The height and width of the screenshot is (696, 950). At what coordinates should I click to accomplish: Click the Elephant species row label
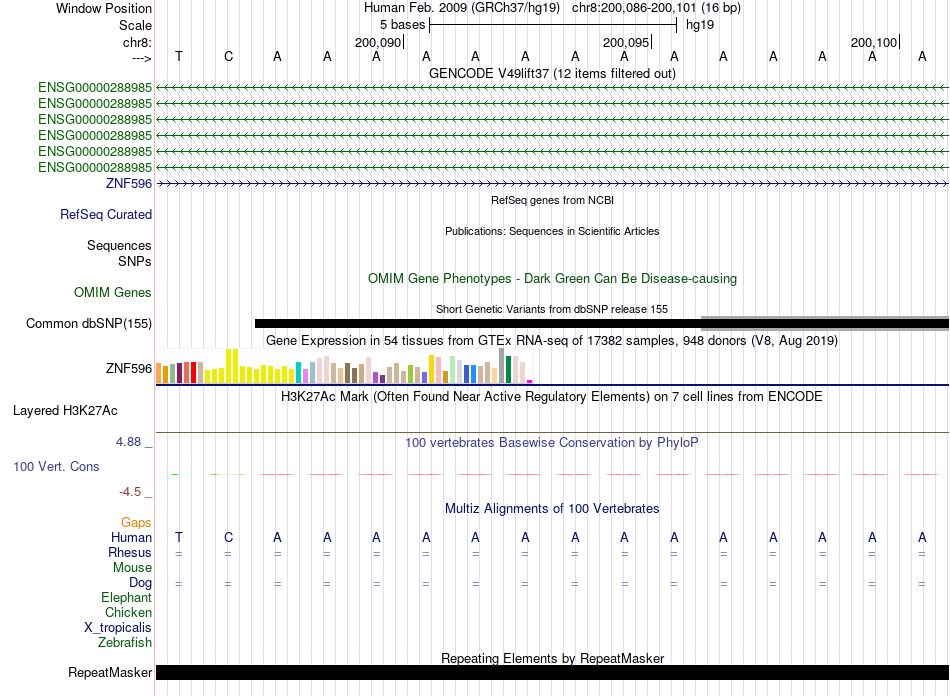tap(127, 597)
